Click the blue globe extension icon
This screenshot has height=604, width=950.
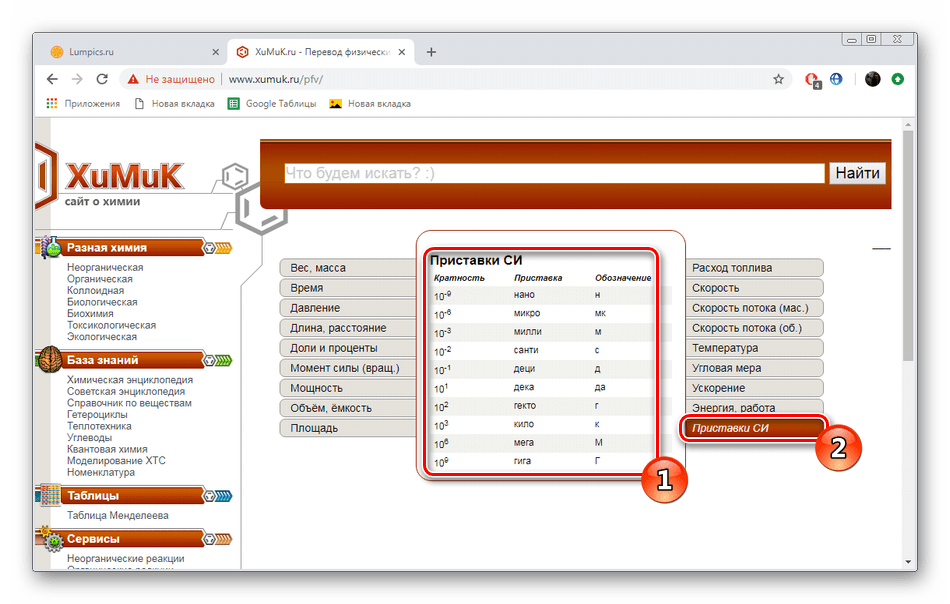click(836, 79)
